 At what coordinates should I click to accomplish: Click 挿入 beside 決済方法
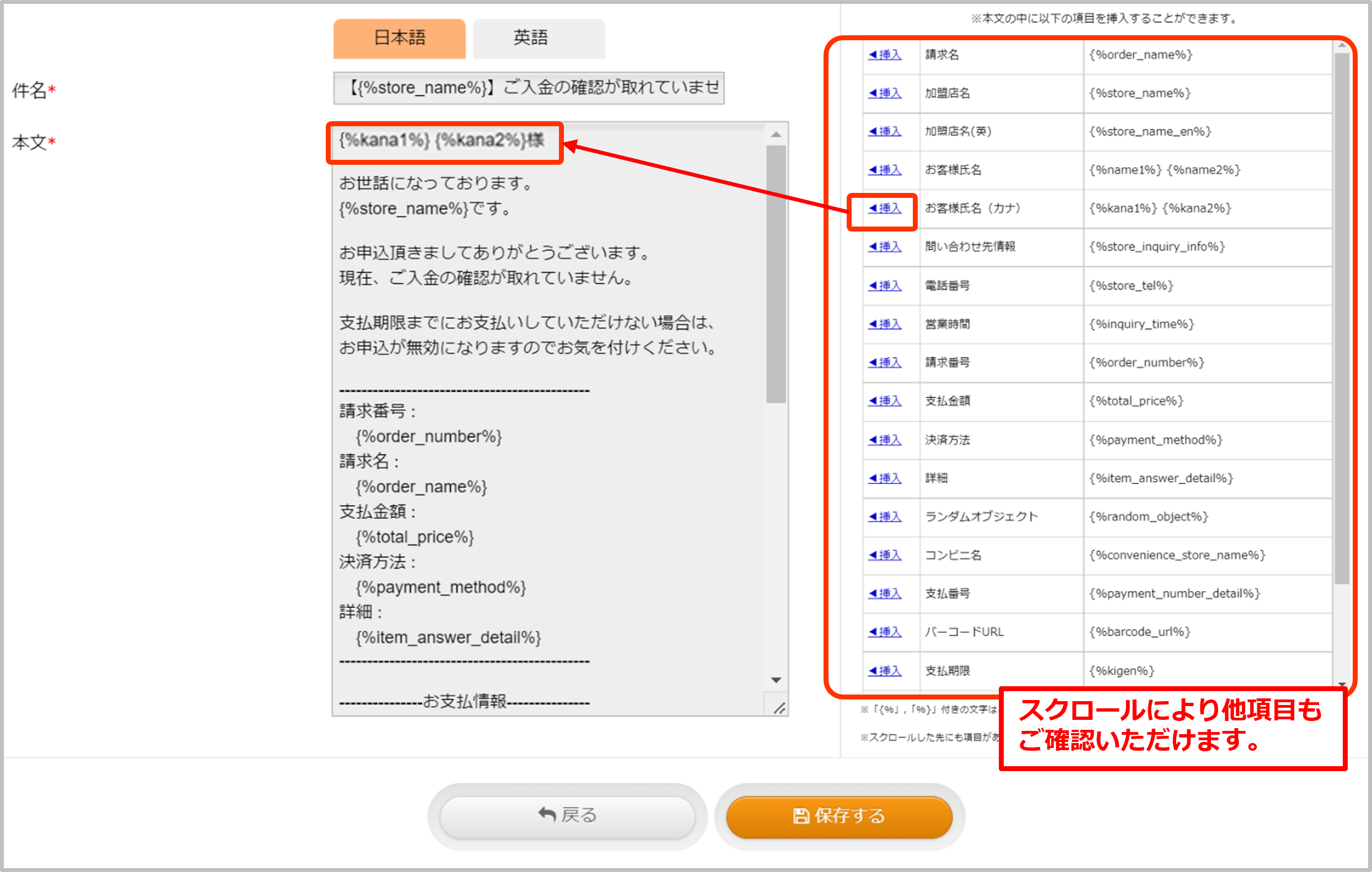[885, 440]
